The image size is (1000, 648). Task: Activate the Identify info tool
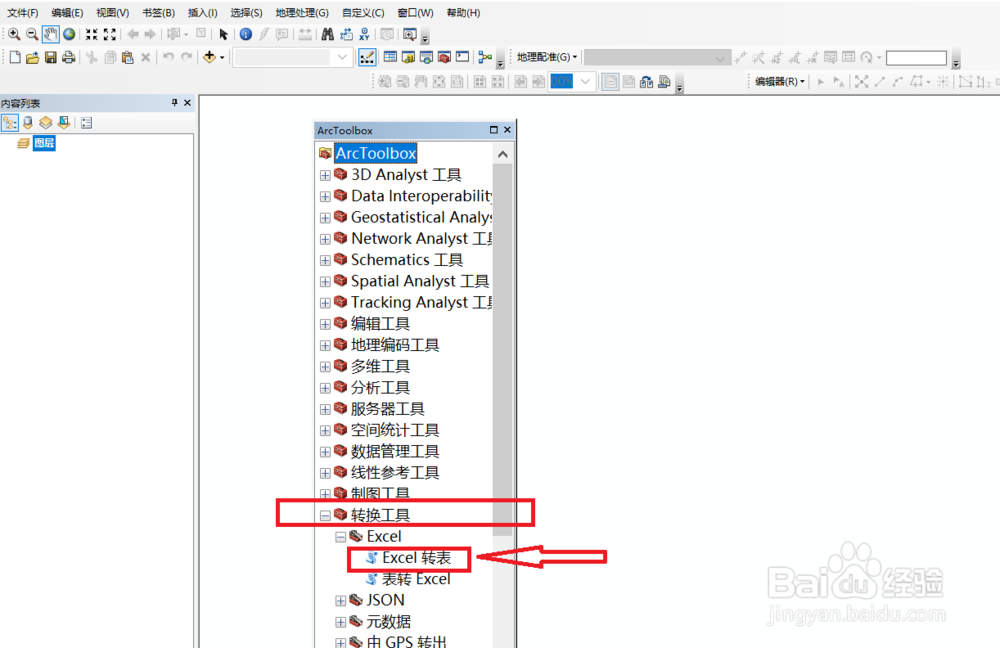(x=246, y=34)
